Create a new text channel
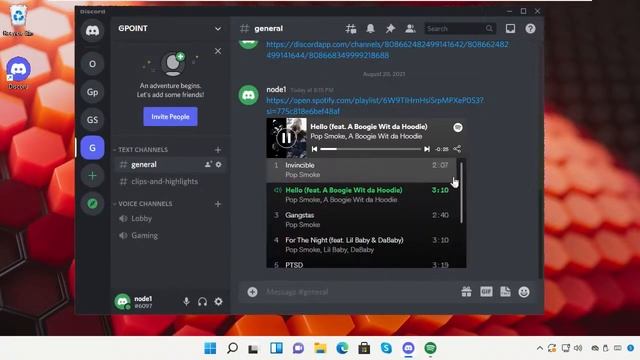The image size is (640, 360). pyautogui.click(x=218, y=150)
